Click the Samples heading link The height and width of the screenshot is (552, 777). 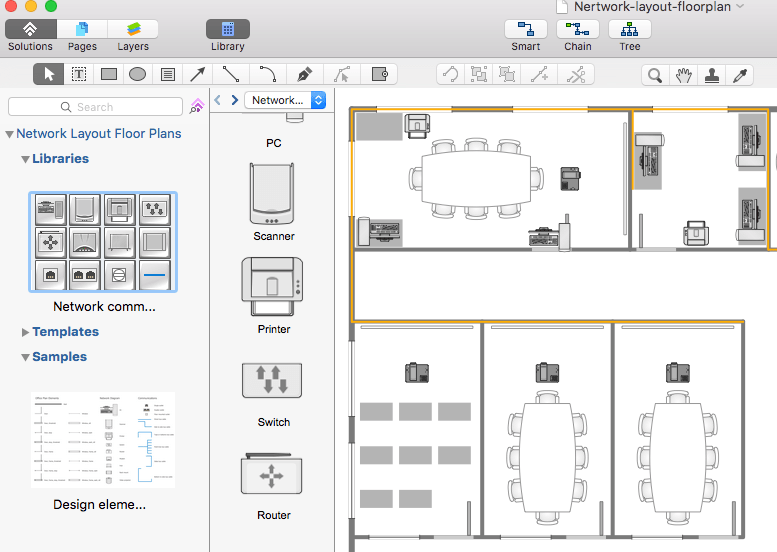(x=59, y=357)
